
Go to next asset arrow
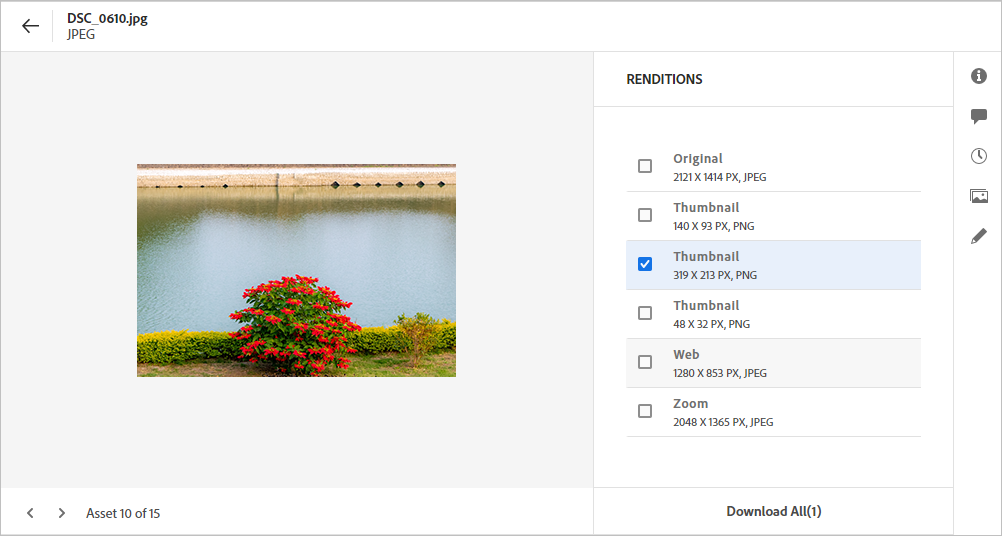[x=62, y=513]
